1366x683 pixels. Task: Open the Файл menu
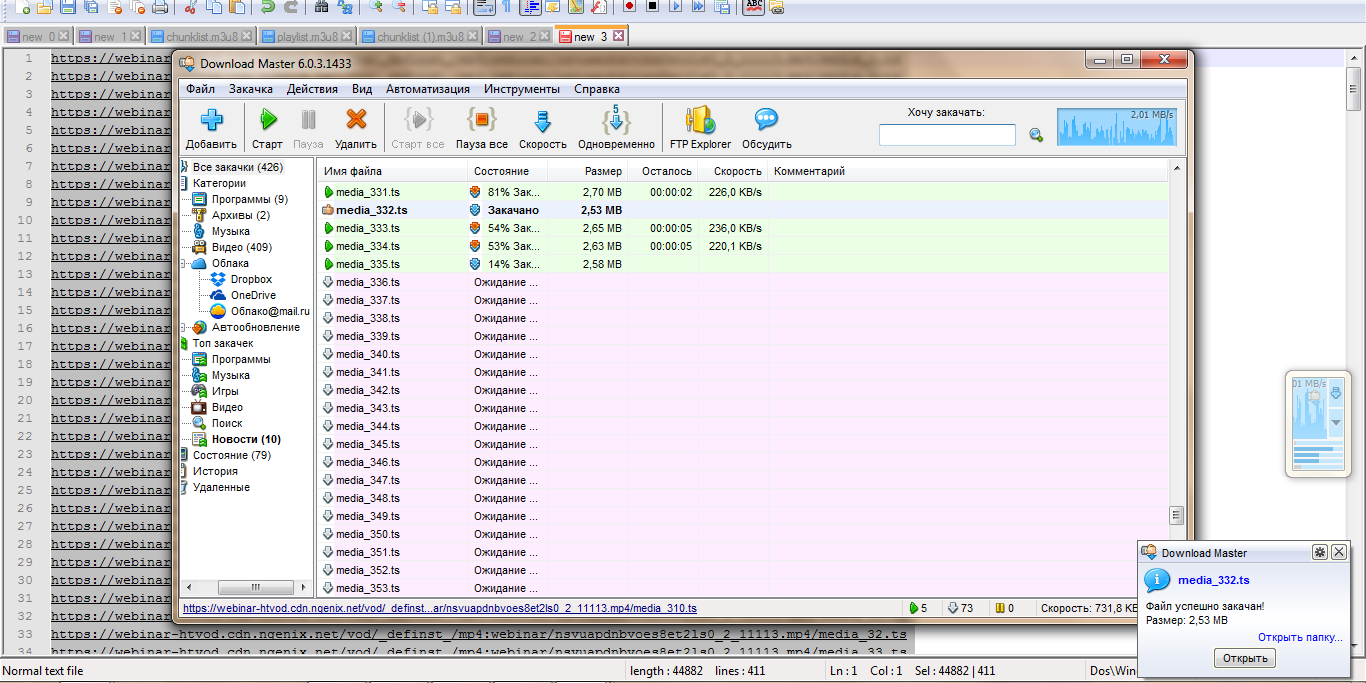[x=200, y=89]
